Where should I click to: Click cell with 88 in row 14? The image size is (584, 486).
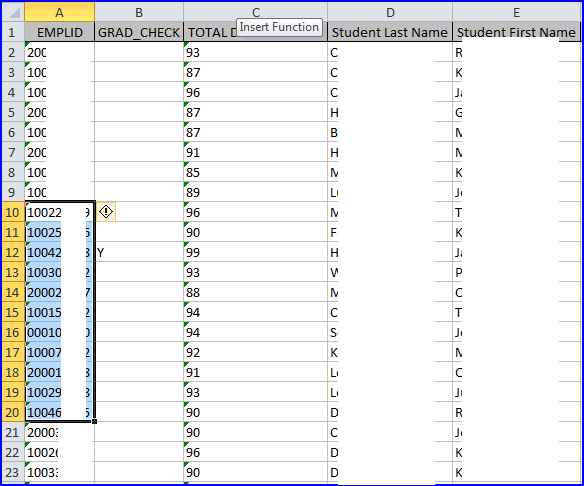coord(256,292)
